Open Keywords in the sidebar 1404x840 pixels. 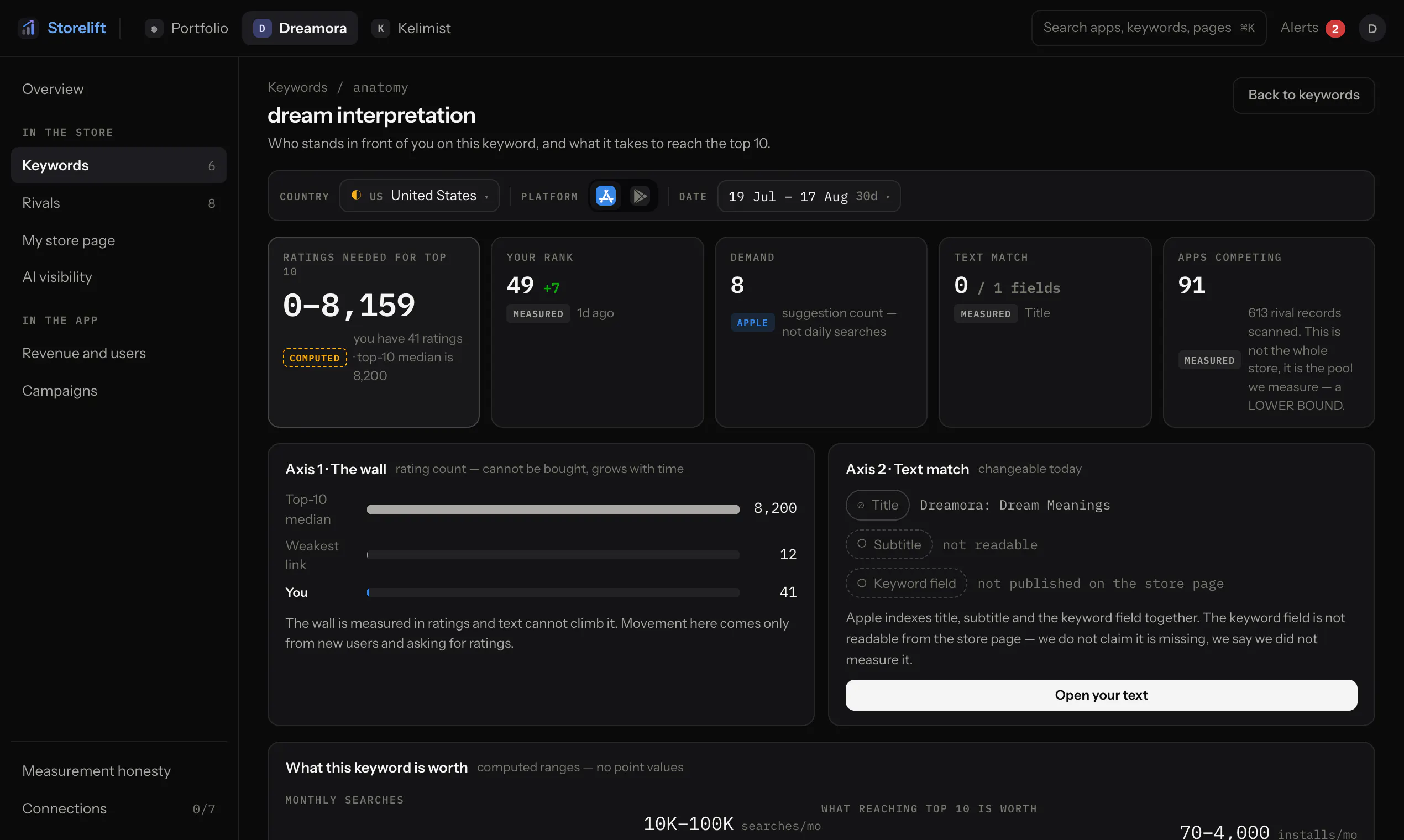point(118,165)
